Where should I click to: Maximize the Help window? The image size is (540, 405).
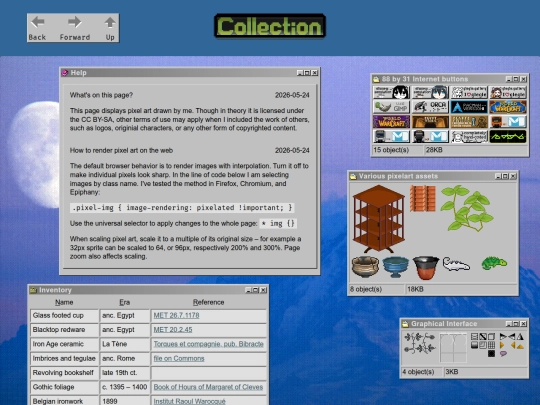point(307,73)
